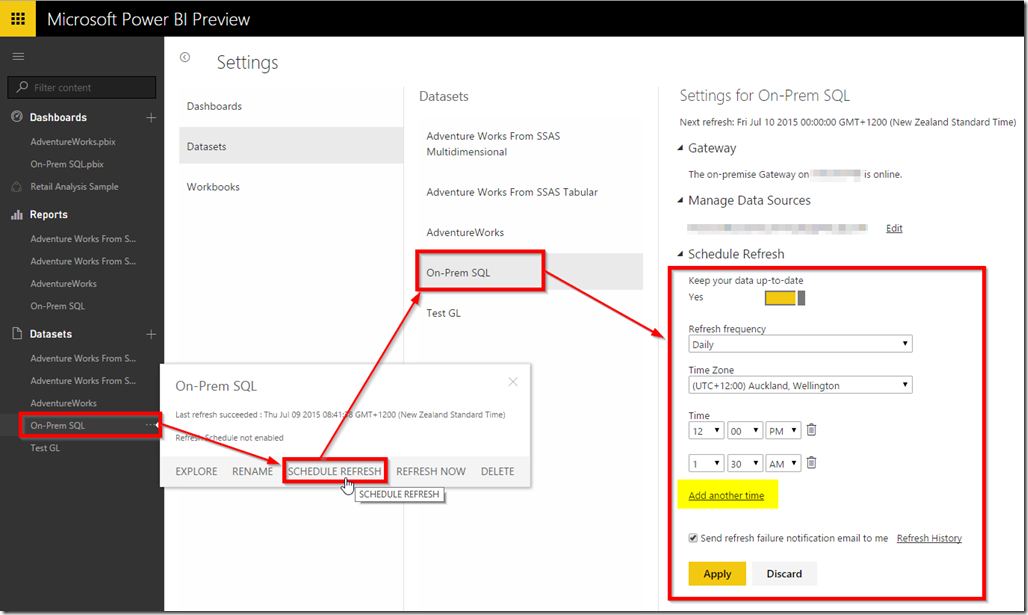Open Retail Analysis Sample dashboard

click(x=74, y=187)
